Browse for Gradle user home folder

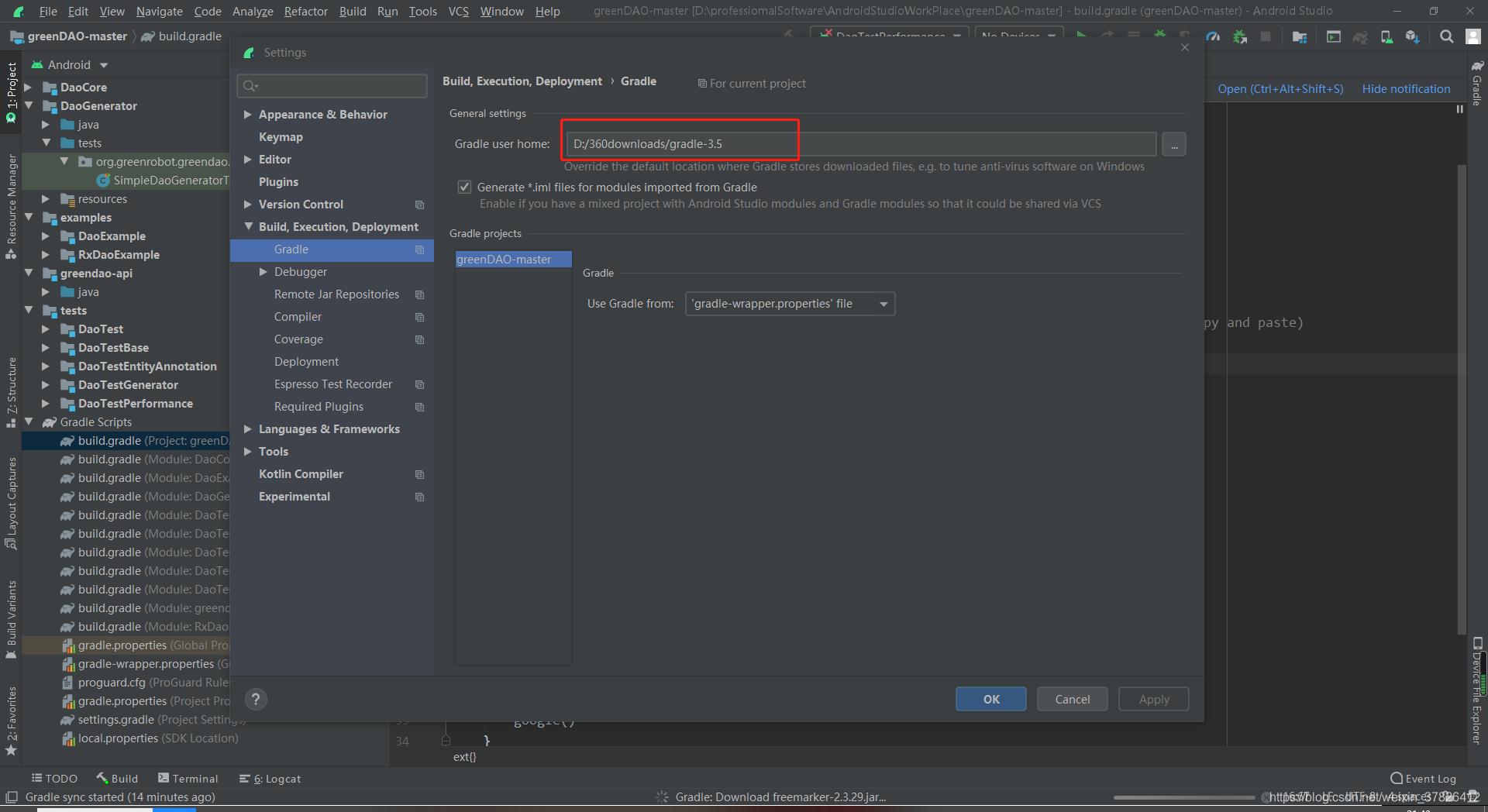click(x=1174, y=144)
